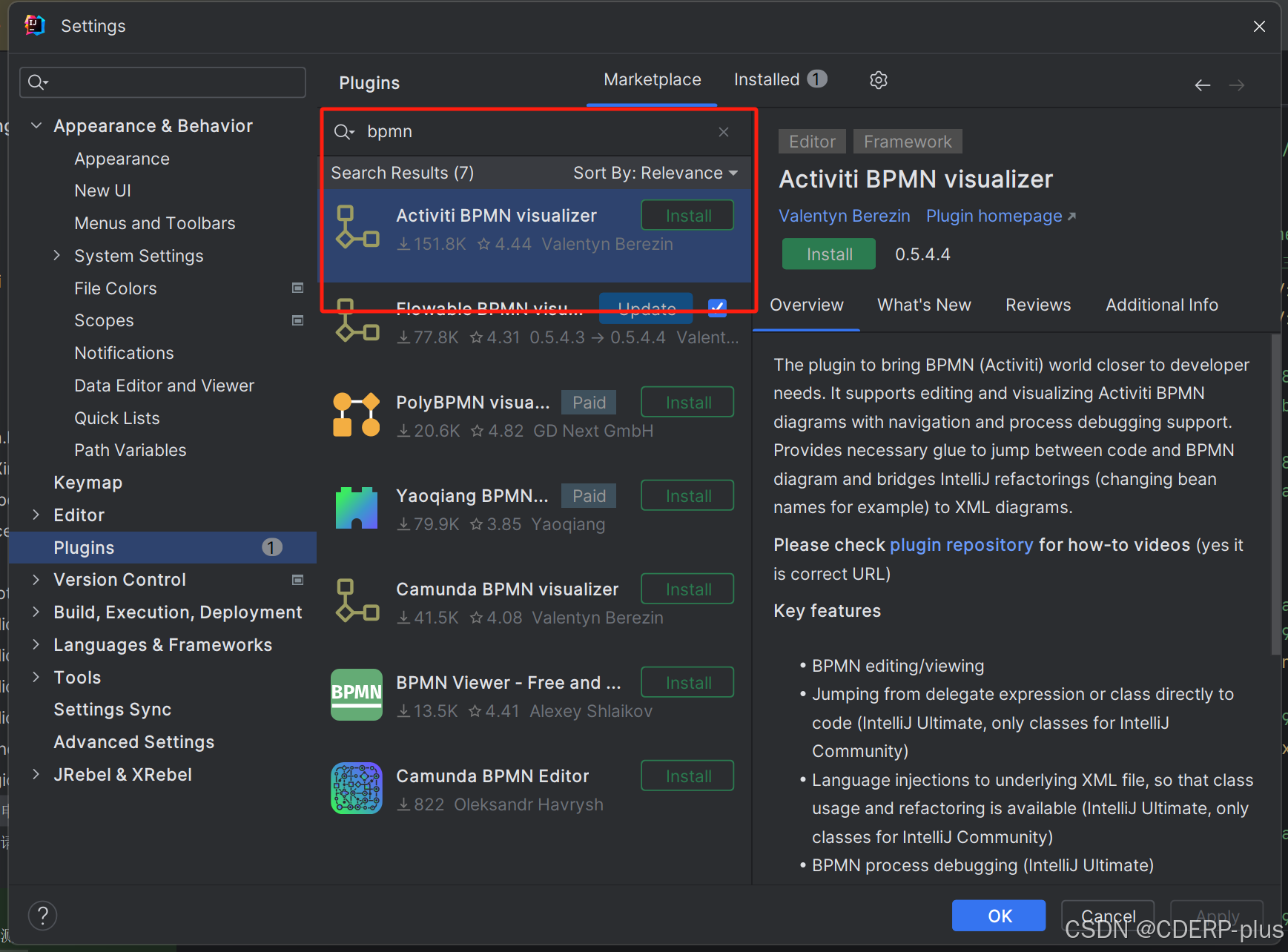Click the Yaoqiang BPMN plugin icon

(x=357, y=508)
